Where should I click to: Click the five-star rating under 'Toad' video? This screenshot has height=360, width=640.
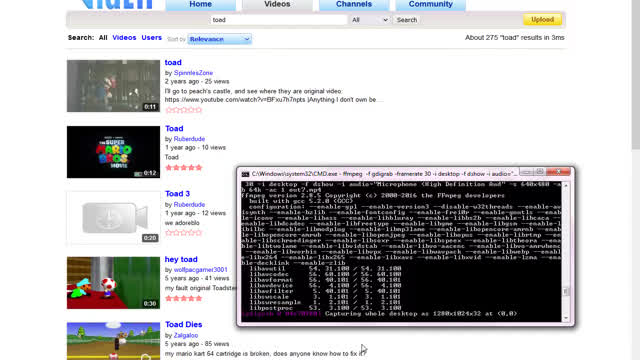(x=184, y=167)
